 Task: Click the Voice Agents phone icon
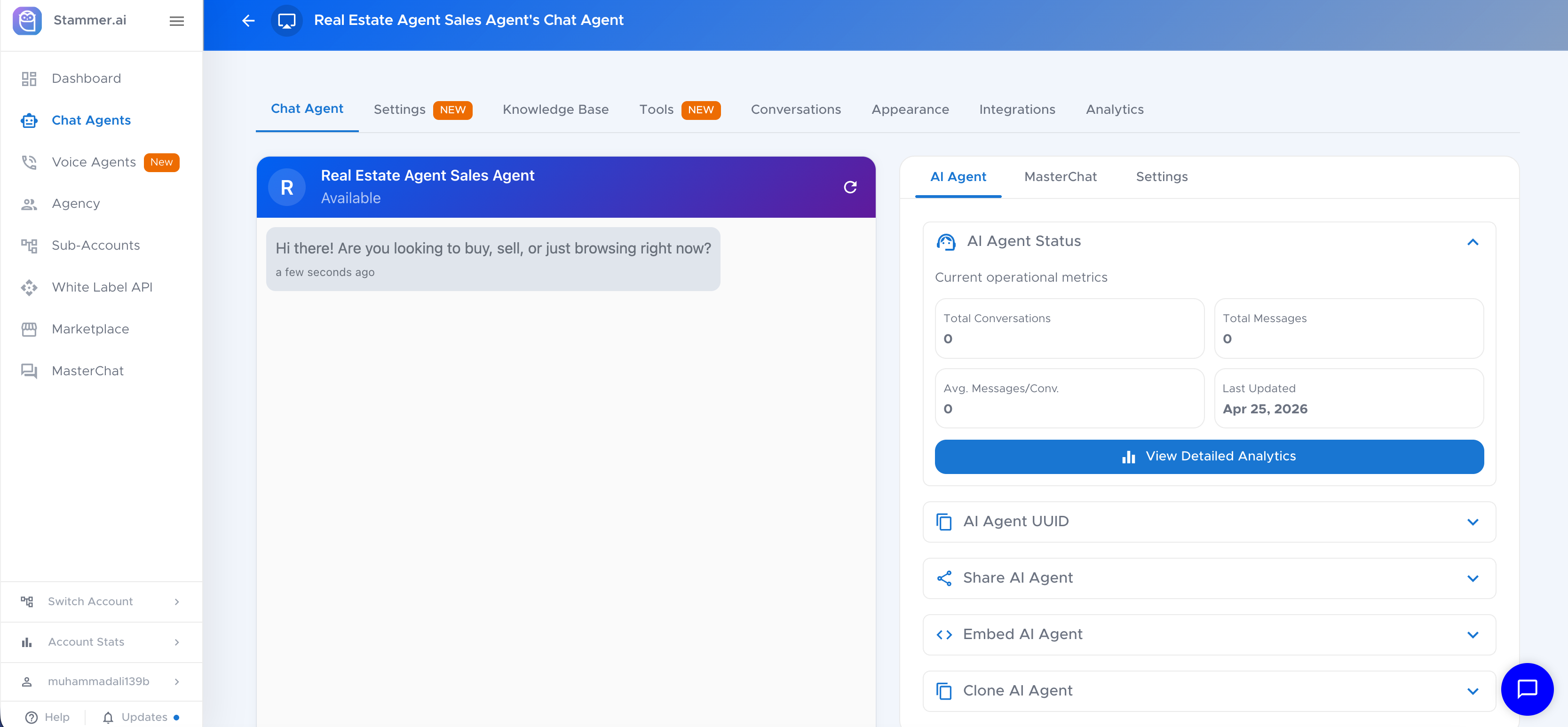click(29, 162)
